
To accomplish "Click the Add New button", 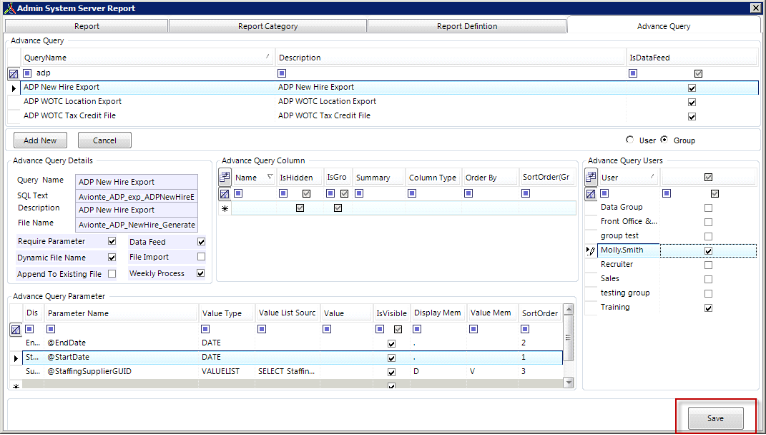I will (x=40, y=140).
